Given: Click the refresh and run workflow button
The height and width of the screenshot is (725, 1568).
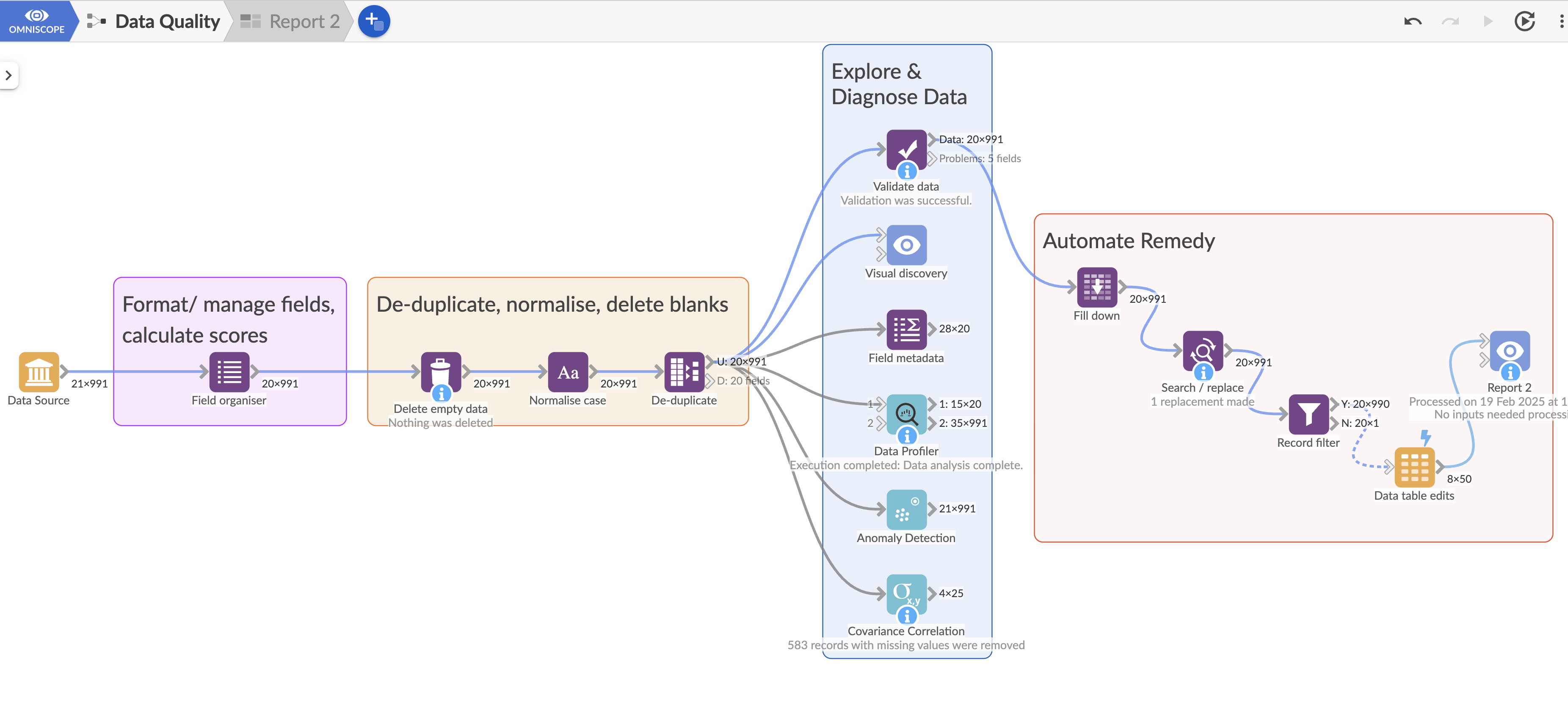Looking at the screenshot, I should [x=1524, y=21].
